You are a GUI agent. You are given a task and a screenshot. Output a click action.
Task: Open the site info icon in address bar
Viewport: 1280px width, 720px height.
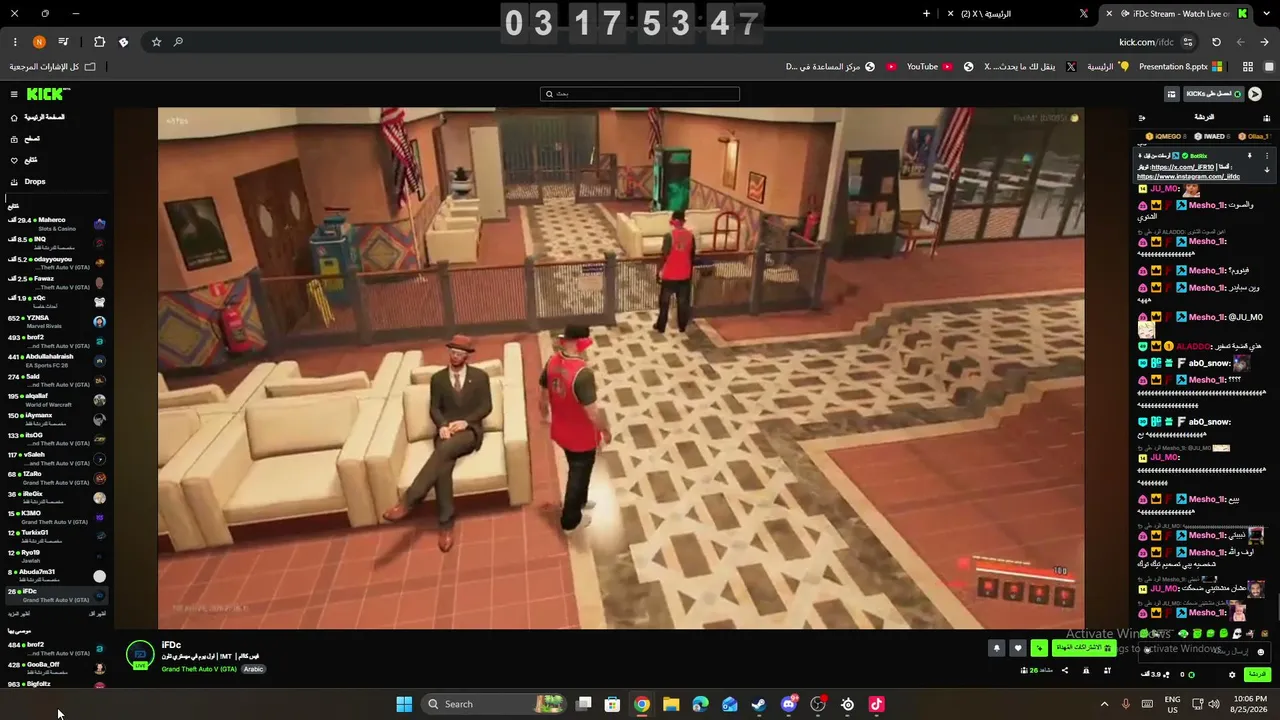pyautogui.click(x=1188, y=42)
